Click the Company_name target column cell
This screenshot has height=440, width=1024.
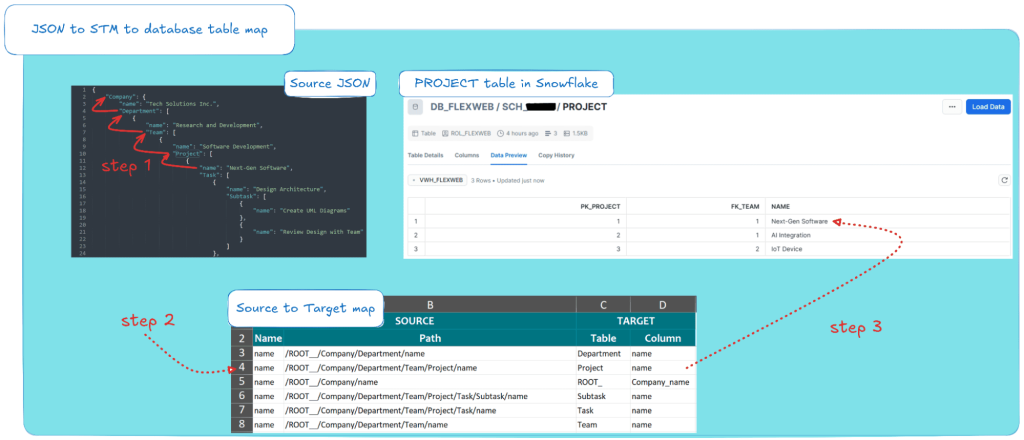coord(663,382)
